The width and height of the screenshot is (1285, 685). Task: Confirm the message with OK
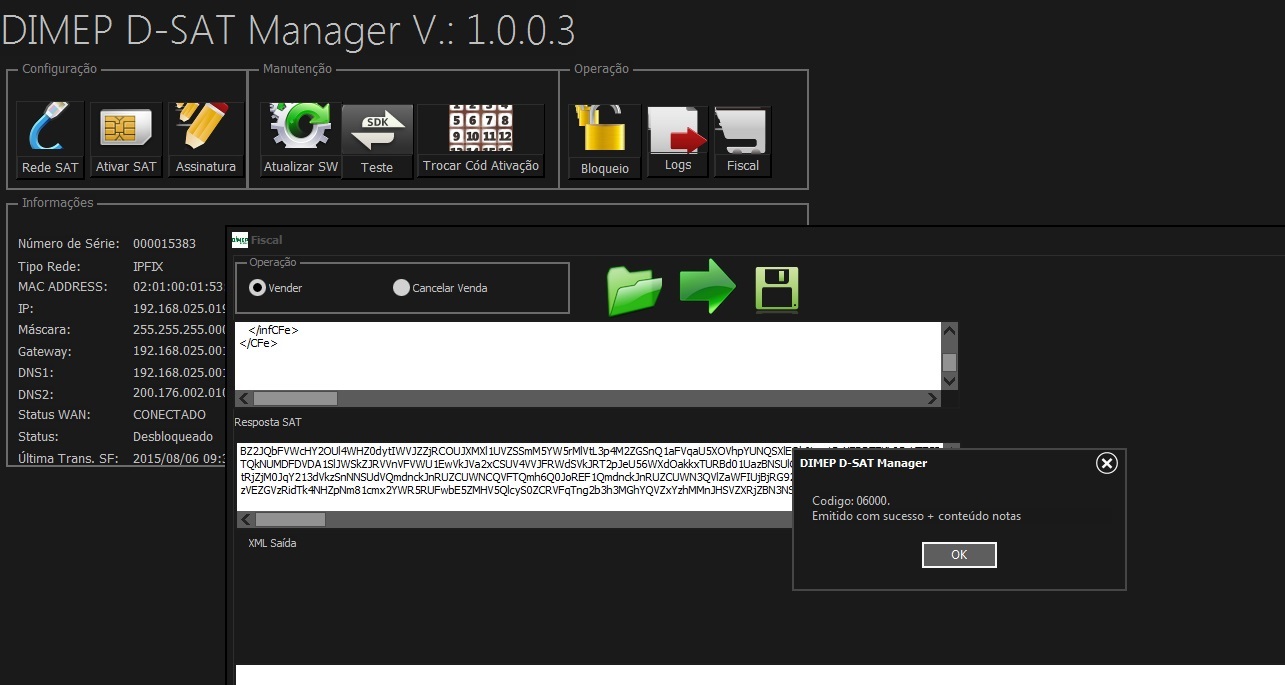(959, 555)
